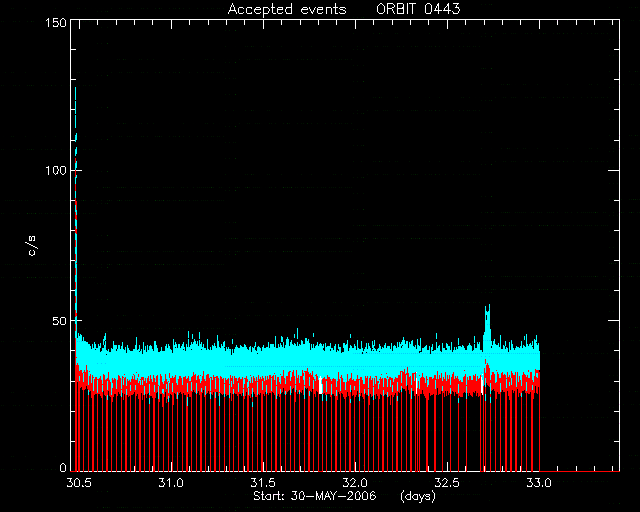Screen dimensions: 640x512
Task: Click the x-axis tick label 31.5
Action: (263, 483)
